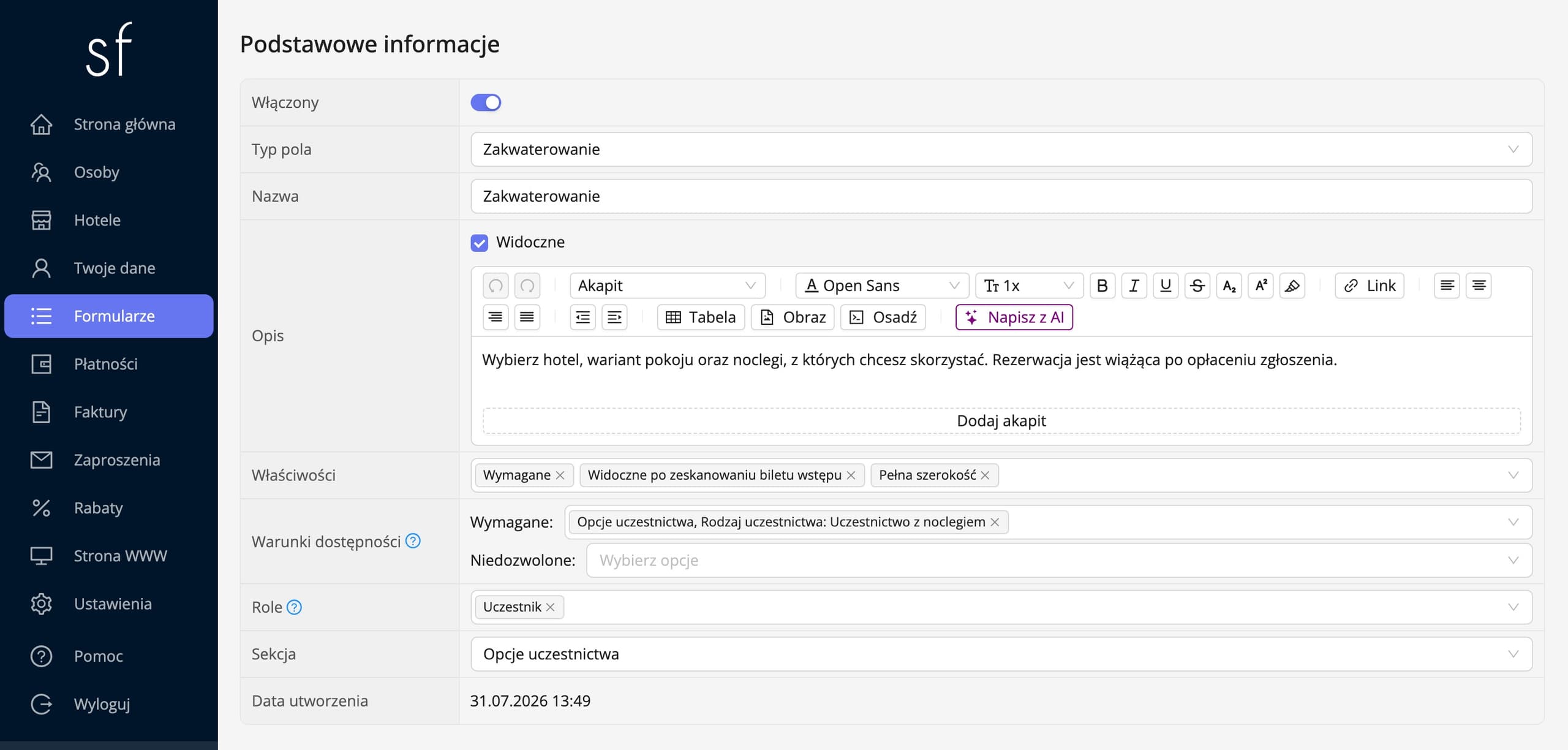Open the Sekcja dropdown list

1001,654
